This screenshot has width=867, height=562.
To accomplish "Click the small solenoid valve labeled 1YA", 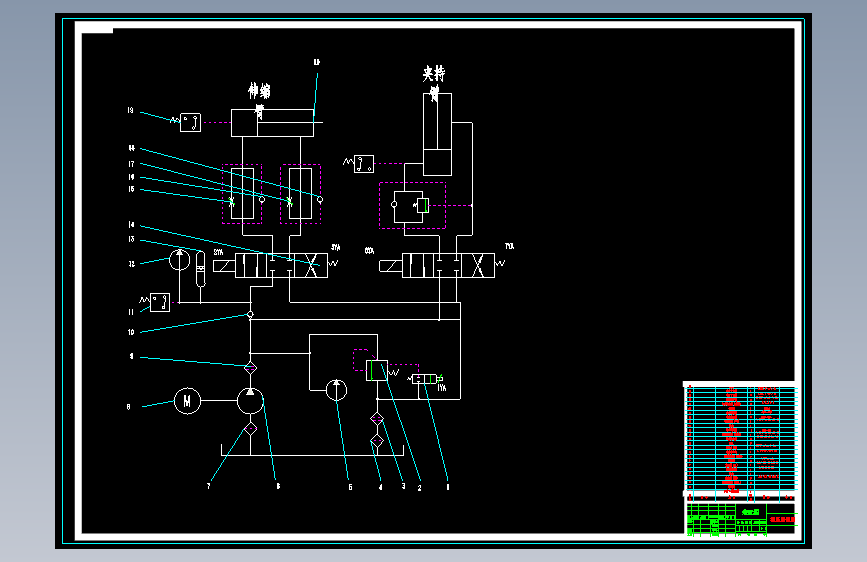I will pyautogui.click(x=425, y=379).
